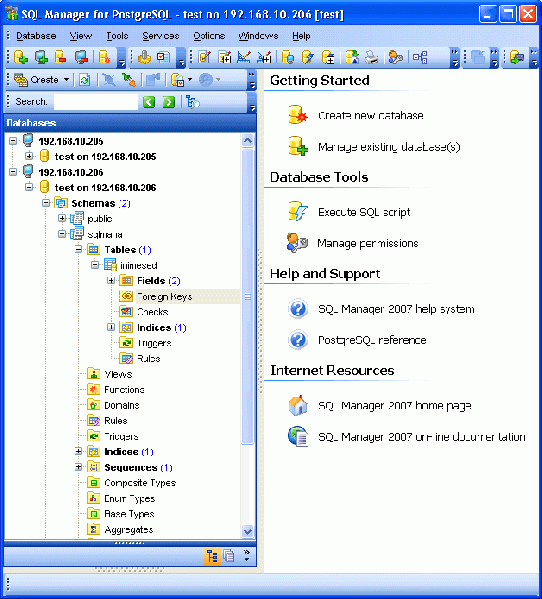Click the green refresh icon beside Create
The image size is (542, 599).
(84, 80)
